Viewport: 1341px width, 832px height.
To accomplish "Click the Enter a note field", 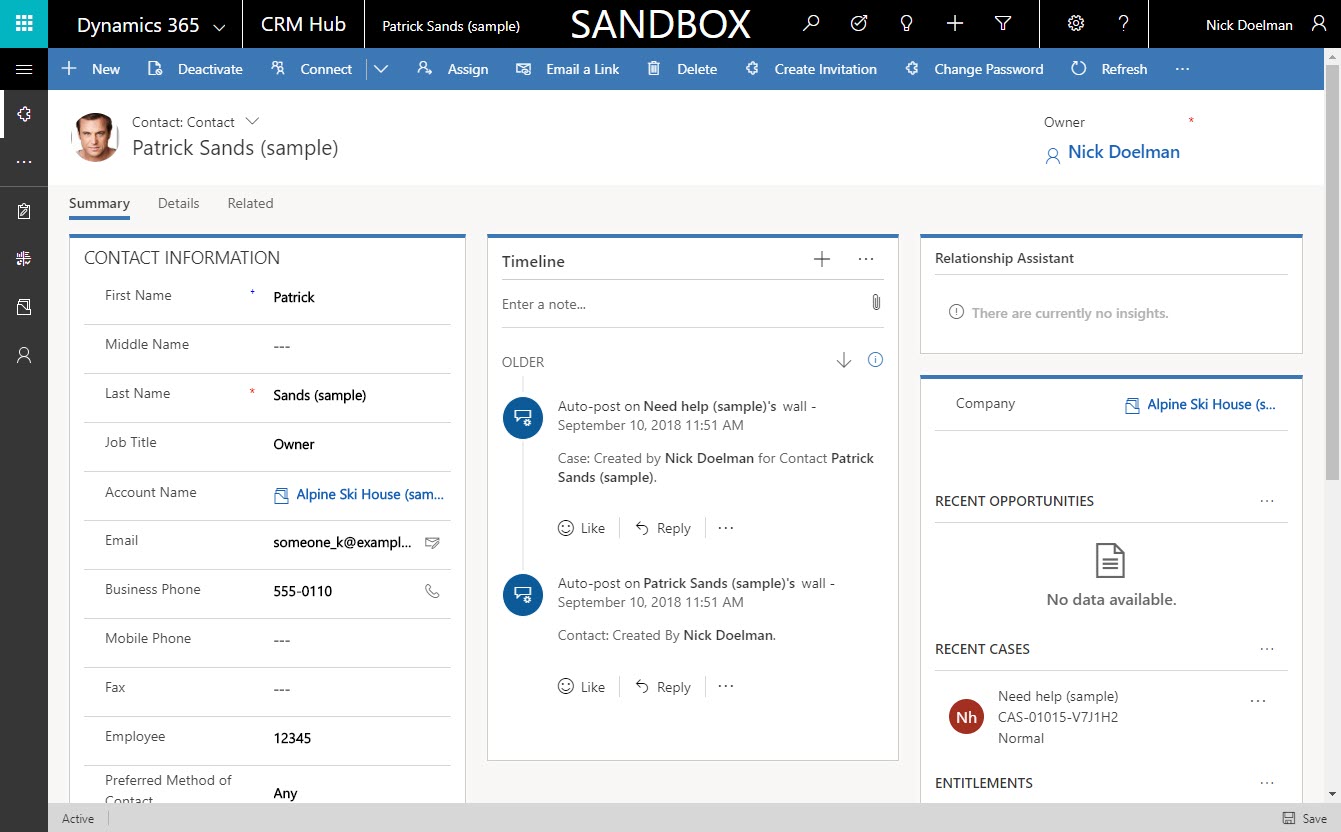I will coord(680,304).
